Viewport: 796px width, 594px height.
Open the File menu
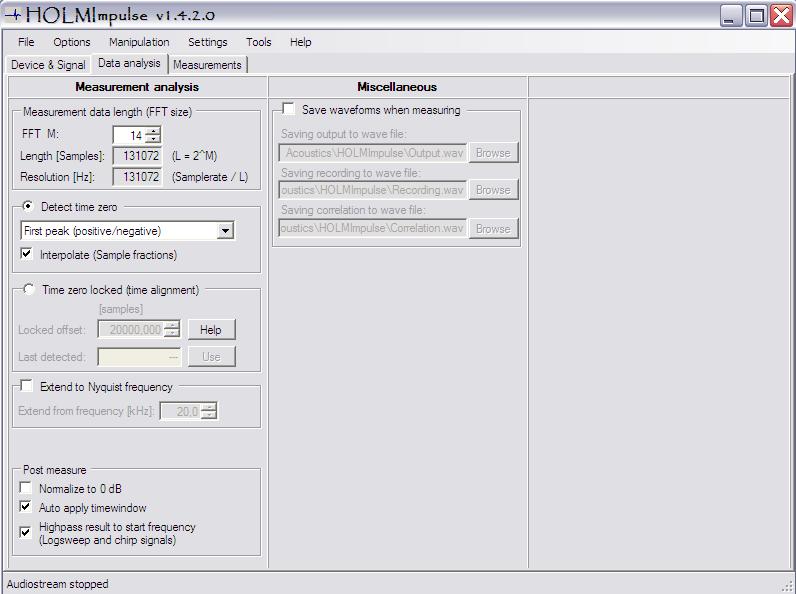(26, 42)
